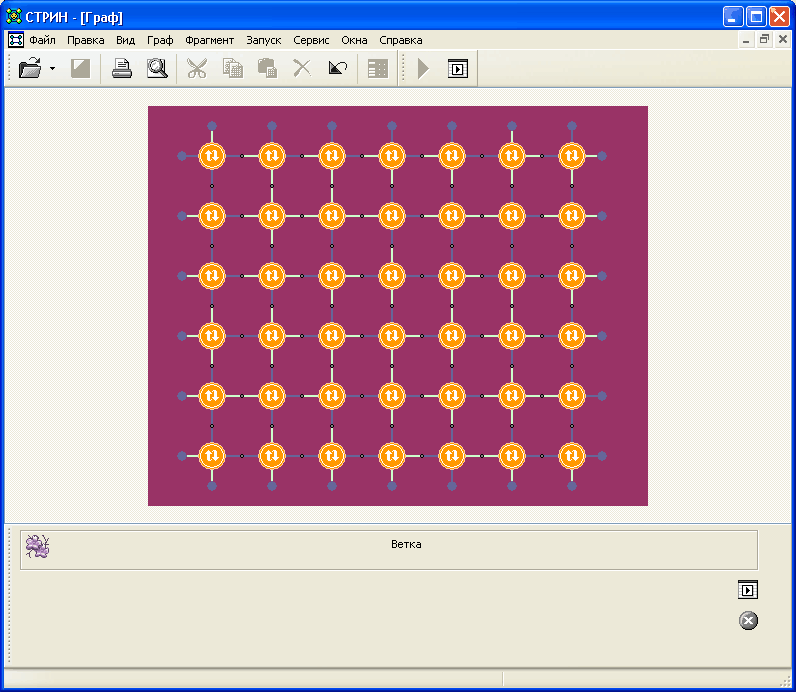Image resolution: width=796 pixels, height=692 pixels.
Task: Click the branch plant icon beside Ветка
Action: click(x=37, y=546)
